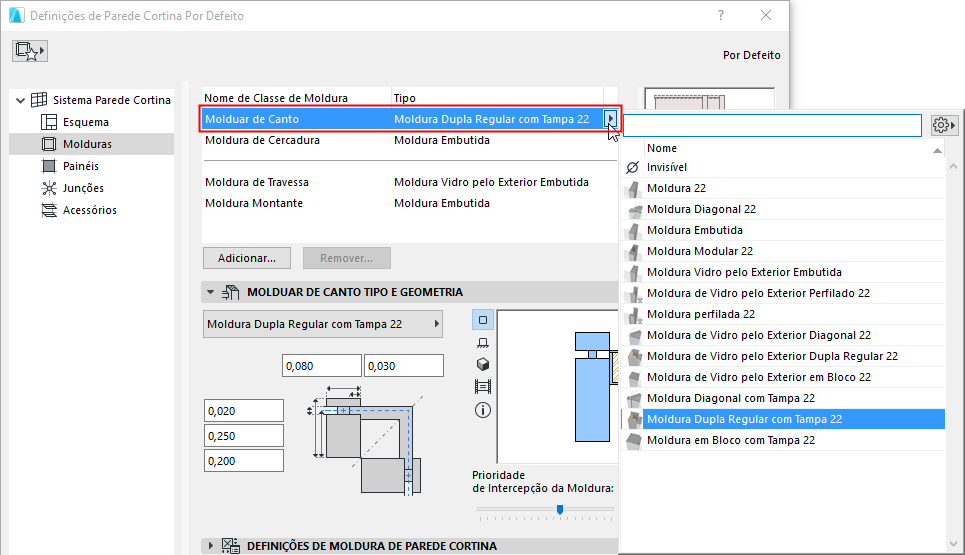
Task: Click the 0,250 dimension field
Action: (244, 436)
